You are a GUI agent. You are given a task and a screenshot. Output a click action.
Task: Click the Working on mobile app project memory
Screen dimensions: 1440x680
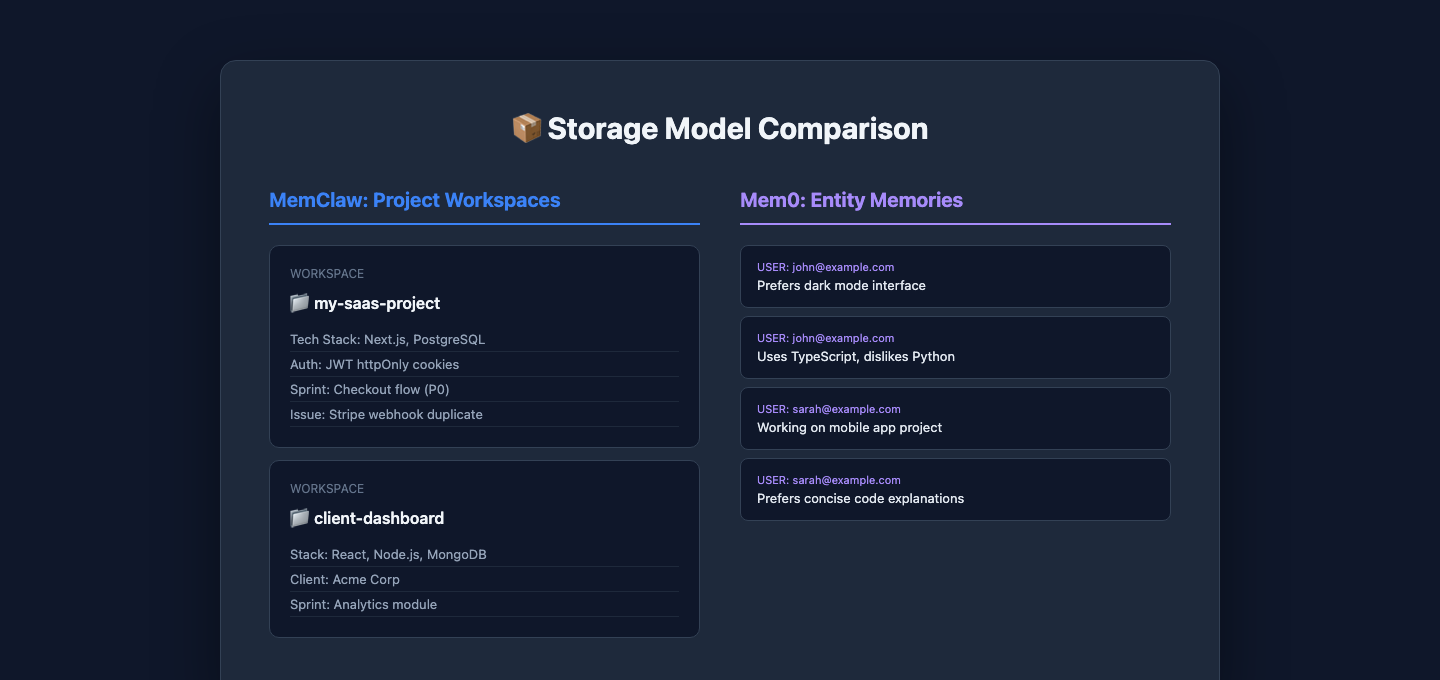coord(849,428)
